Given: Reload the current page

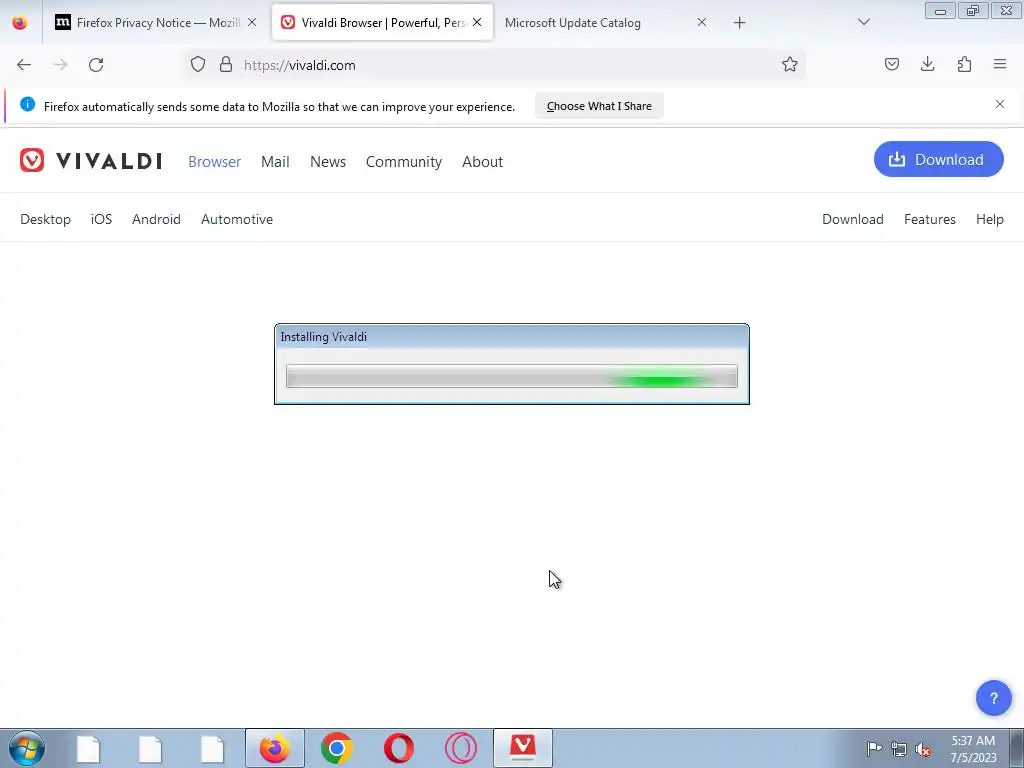Looking at the screenshot, I should (96, 65).
